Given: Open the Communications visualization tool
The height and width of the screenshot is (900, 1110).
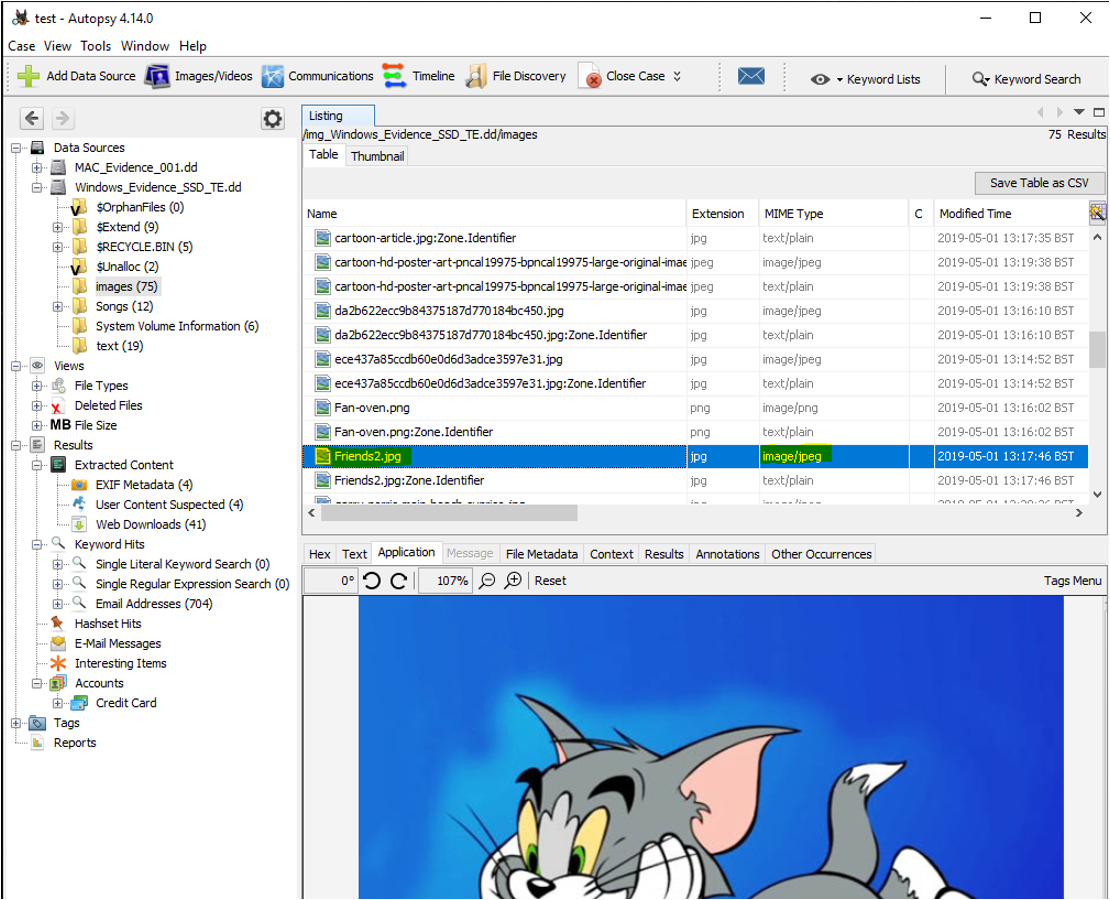Looking at the screenshot, I should pyautogui.click(x=317, y=76).
